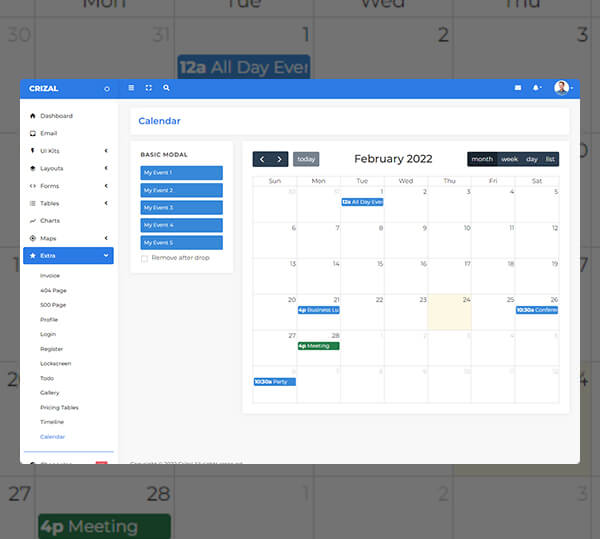The height and width of the screenshot is (539, 600).
Task: Switch calendar to list view
Action: (x=550, y=159)
